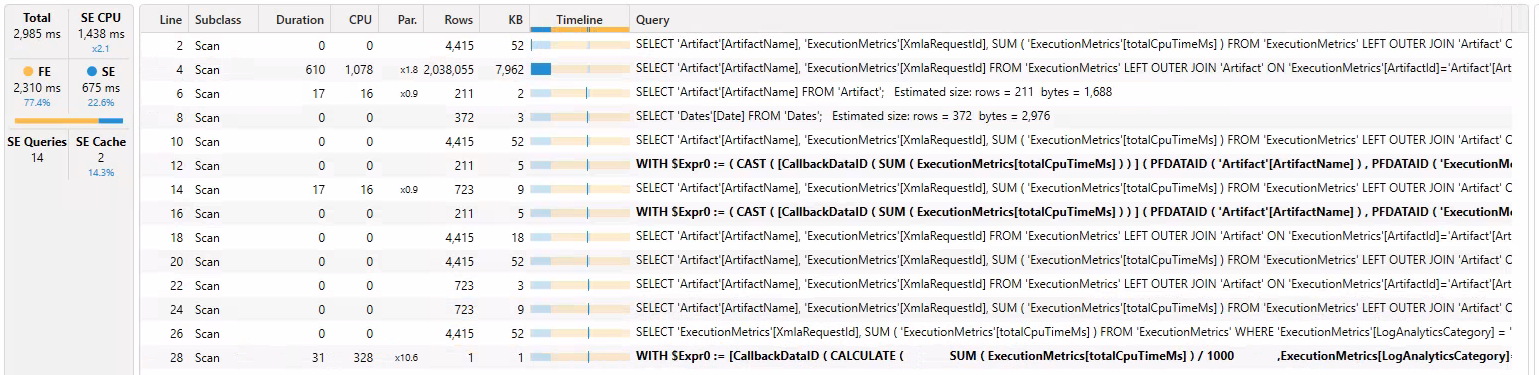Click the SE Cache 2 metric
Image resolution: width=1539 pixels, height=375 pixels.
click(101, 156)
